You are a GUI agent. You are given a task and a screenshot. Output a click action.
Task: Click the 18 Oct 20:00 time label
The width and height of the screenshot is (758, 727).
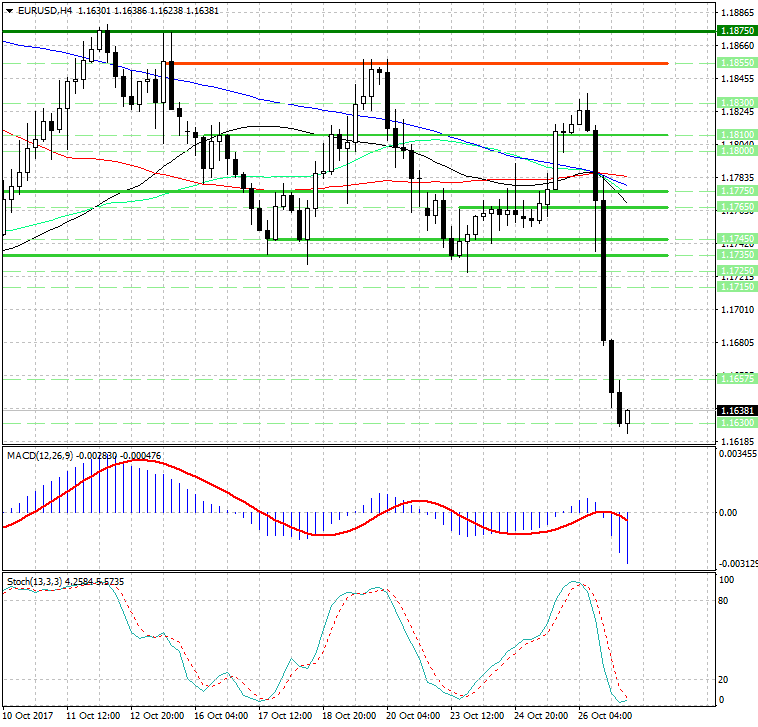(349, 716)
